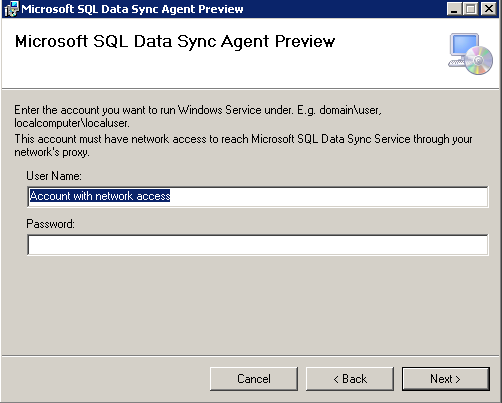Viewport: 502px width, 403px height.
Task: Click the 'User Name:' label
Action: tap(54, 176)
